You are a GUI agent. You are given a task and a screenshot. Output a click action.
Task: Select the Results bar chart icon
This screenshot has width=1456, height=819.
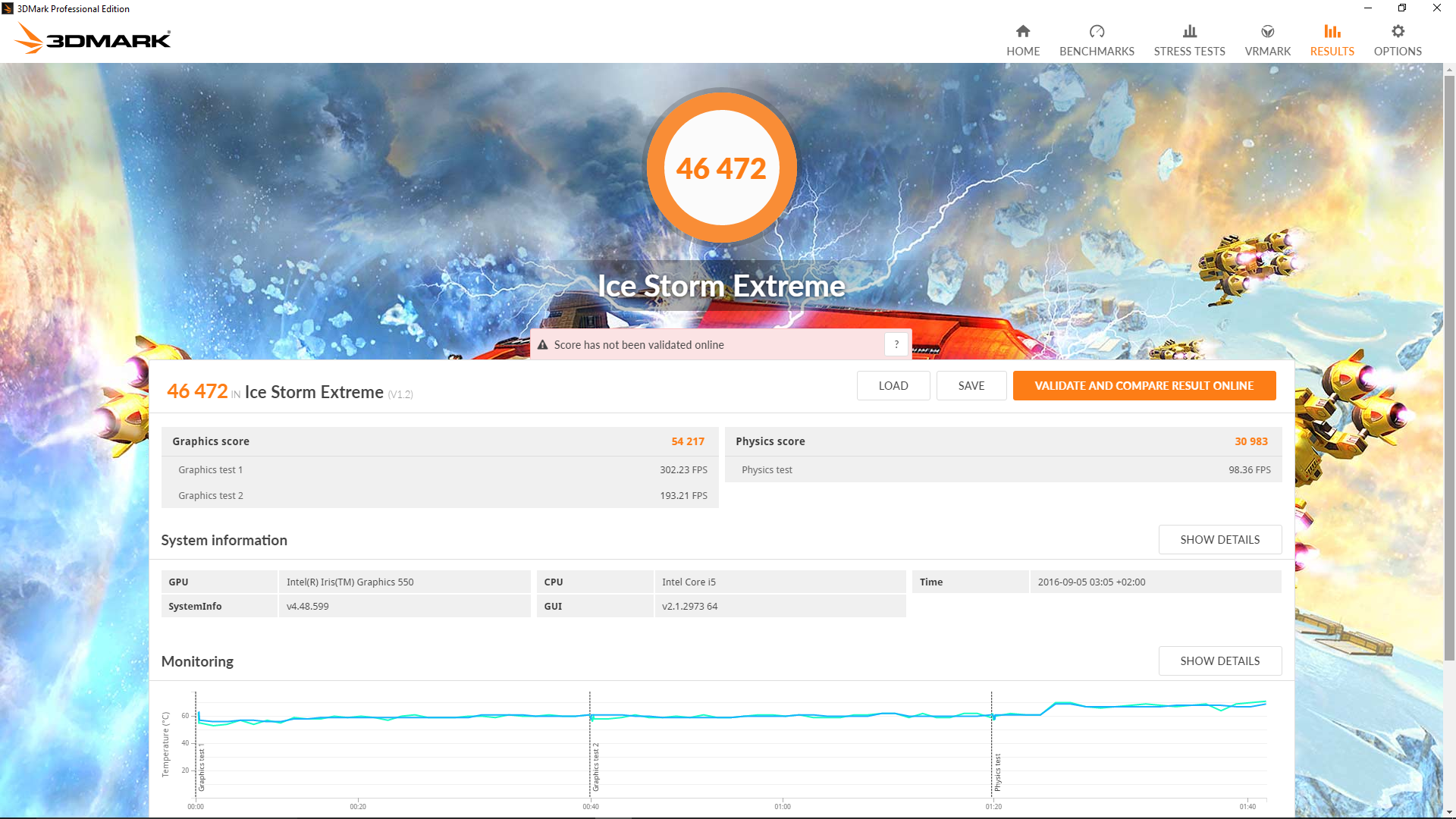[x=1332, y=31]
